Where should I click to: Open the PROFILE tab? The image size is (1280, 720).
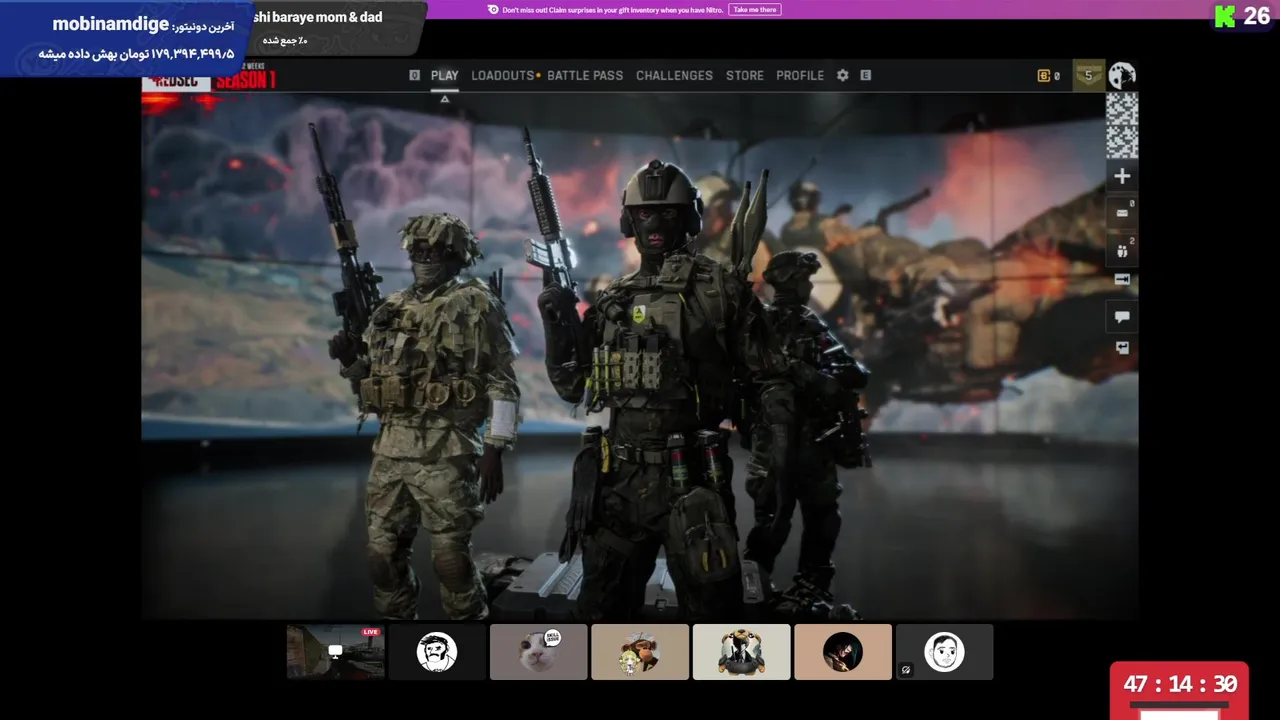coord(800,76)
